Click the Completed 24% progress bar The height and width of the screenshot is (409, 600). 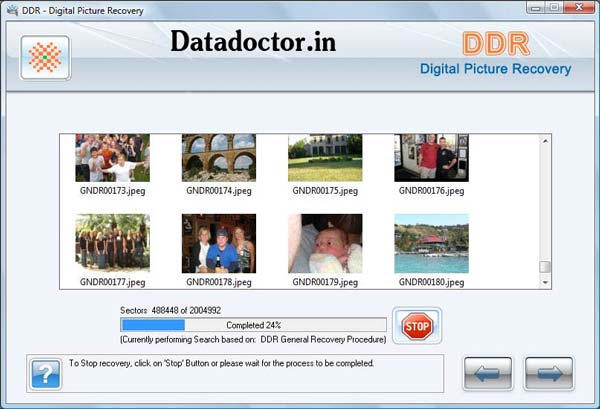[253, 325]
